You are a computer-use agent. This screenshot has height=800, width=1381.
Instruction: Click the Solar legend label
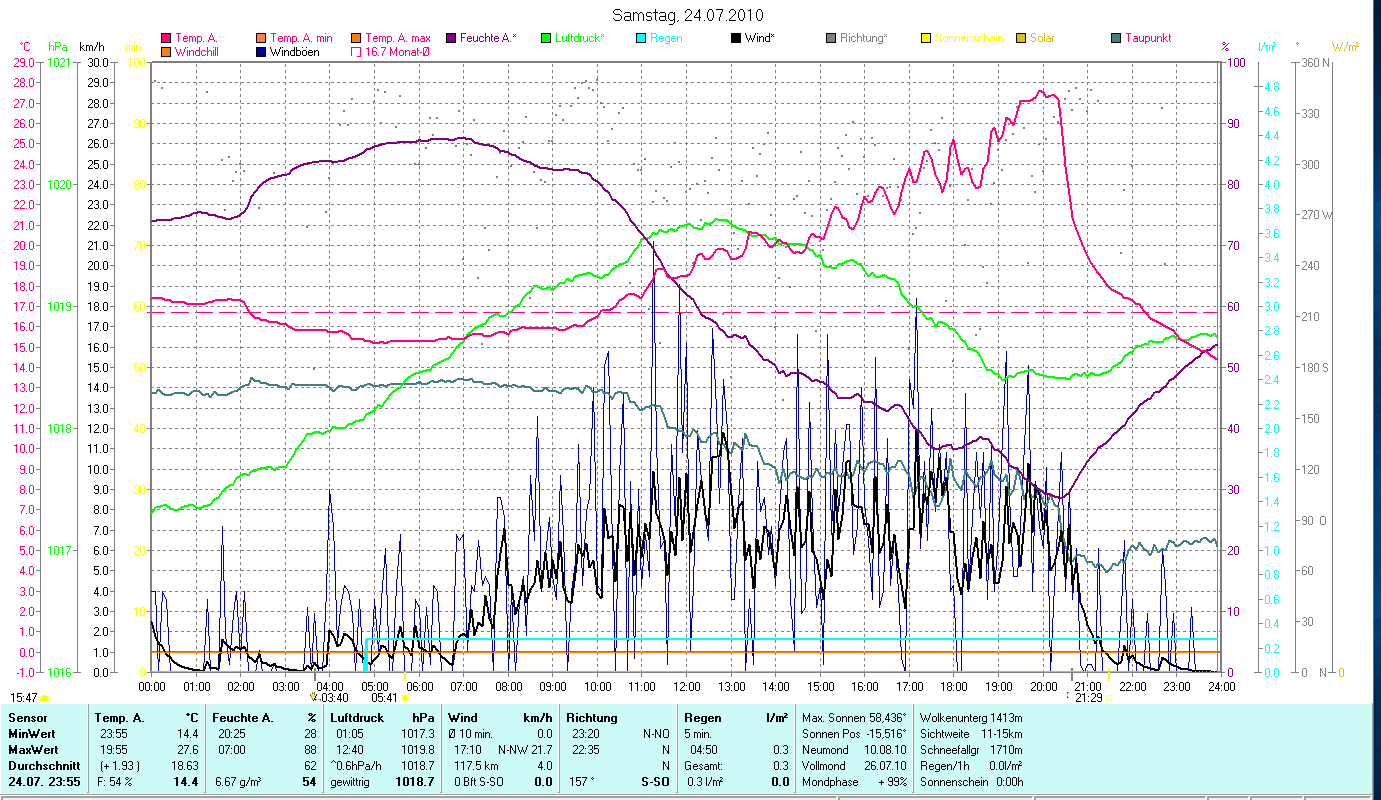click(x=1042, y=38)
